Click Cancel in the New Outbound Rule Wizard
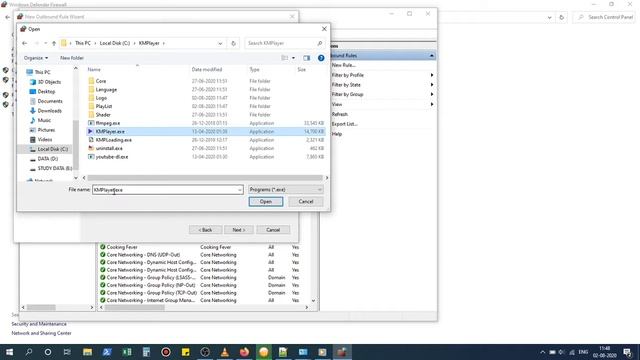 point(273,230)
